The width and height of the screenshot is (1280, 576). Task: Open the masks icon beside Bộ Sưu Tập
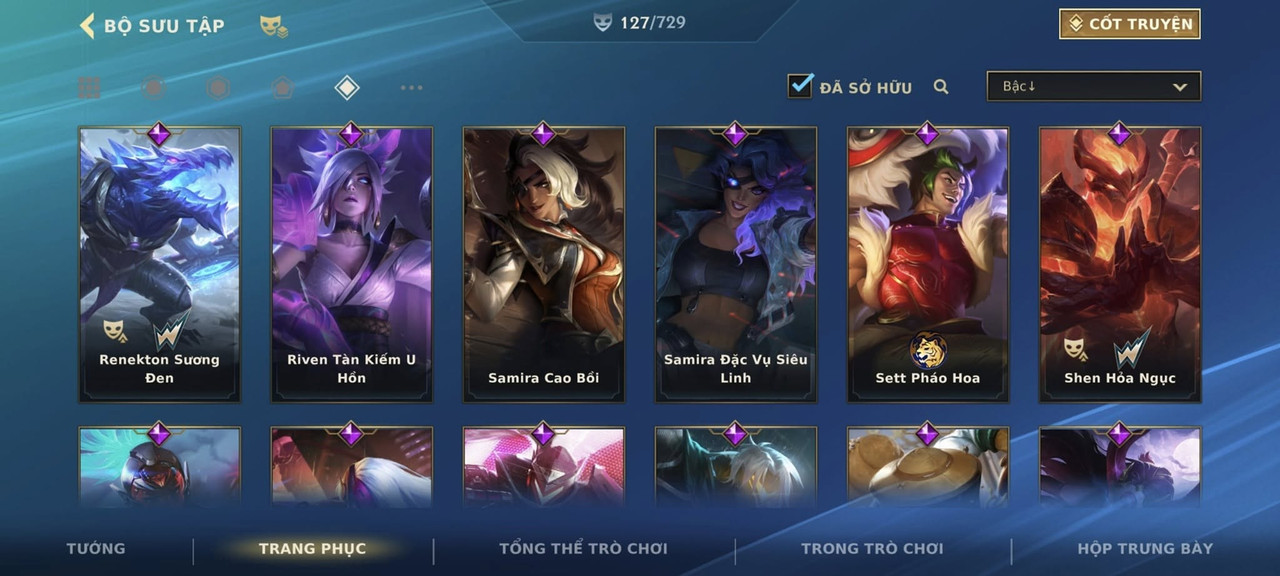coord(274,26)
